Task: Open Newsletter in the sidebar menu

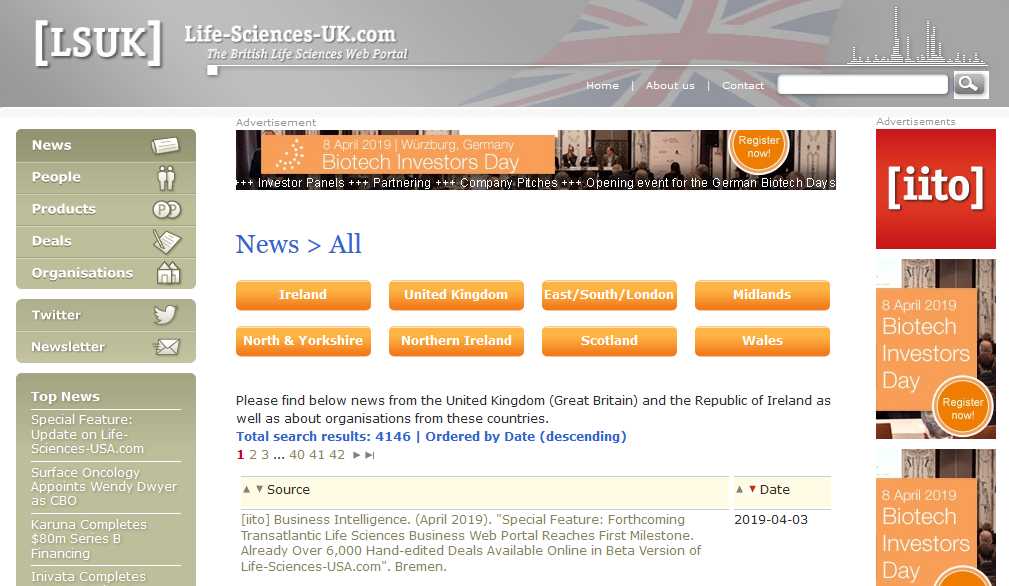Action: tap(106, 347)
